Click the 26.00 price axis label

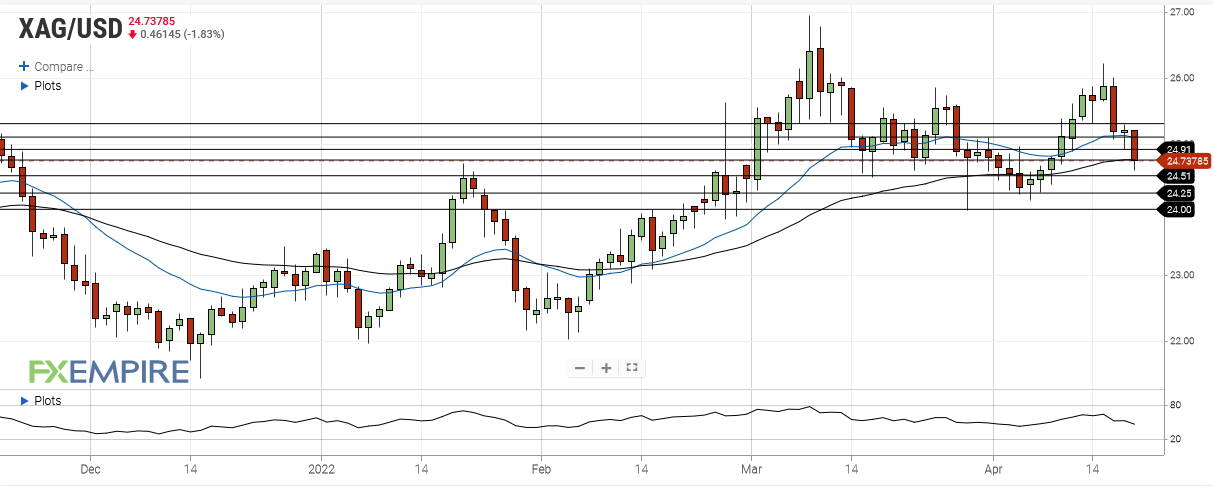tap(1181, 78)
